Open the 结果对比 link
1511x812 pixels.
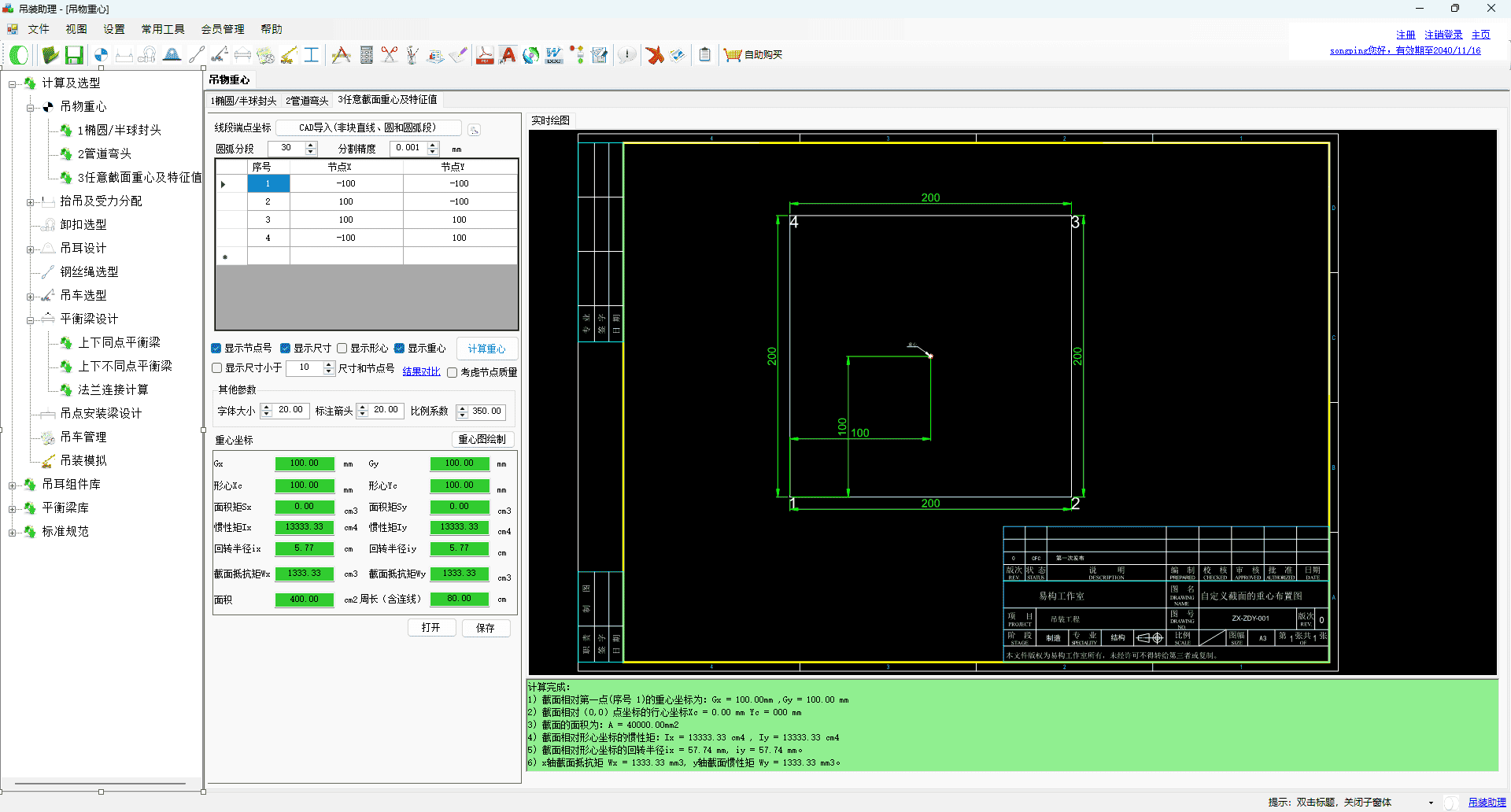(421, 372)
